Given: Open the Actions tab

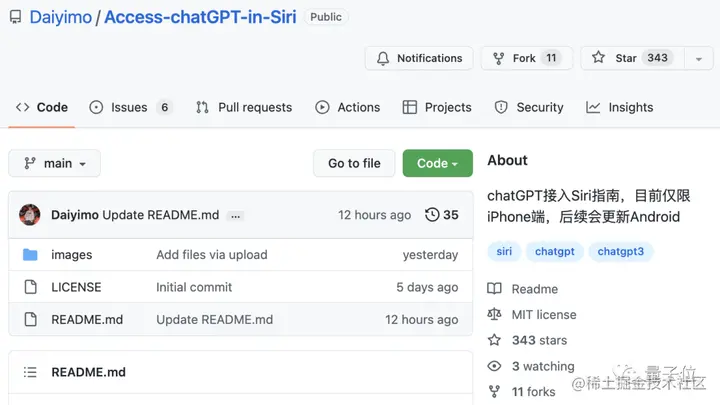Looking at the screenshot, I should coord(348,107).
